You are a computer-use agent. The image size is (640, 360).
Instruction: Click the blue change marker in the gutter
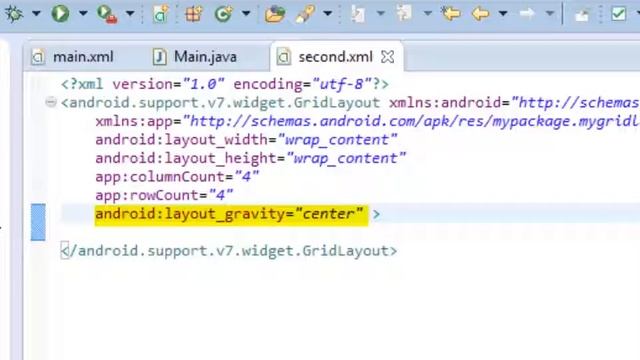click(38, 222)
